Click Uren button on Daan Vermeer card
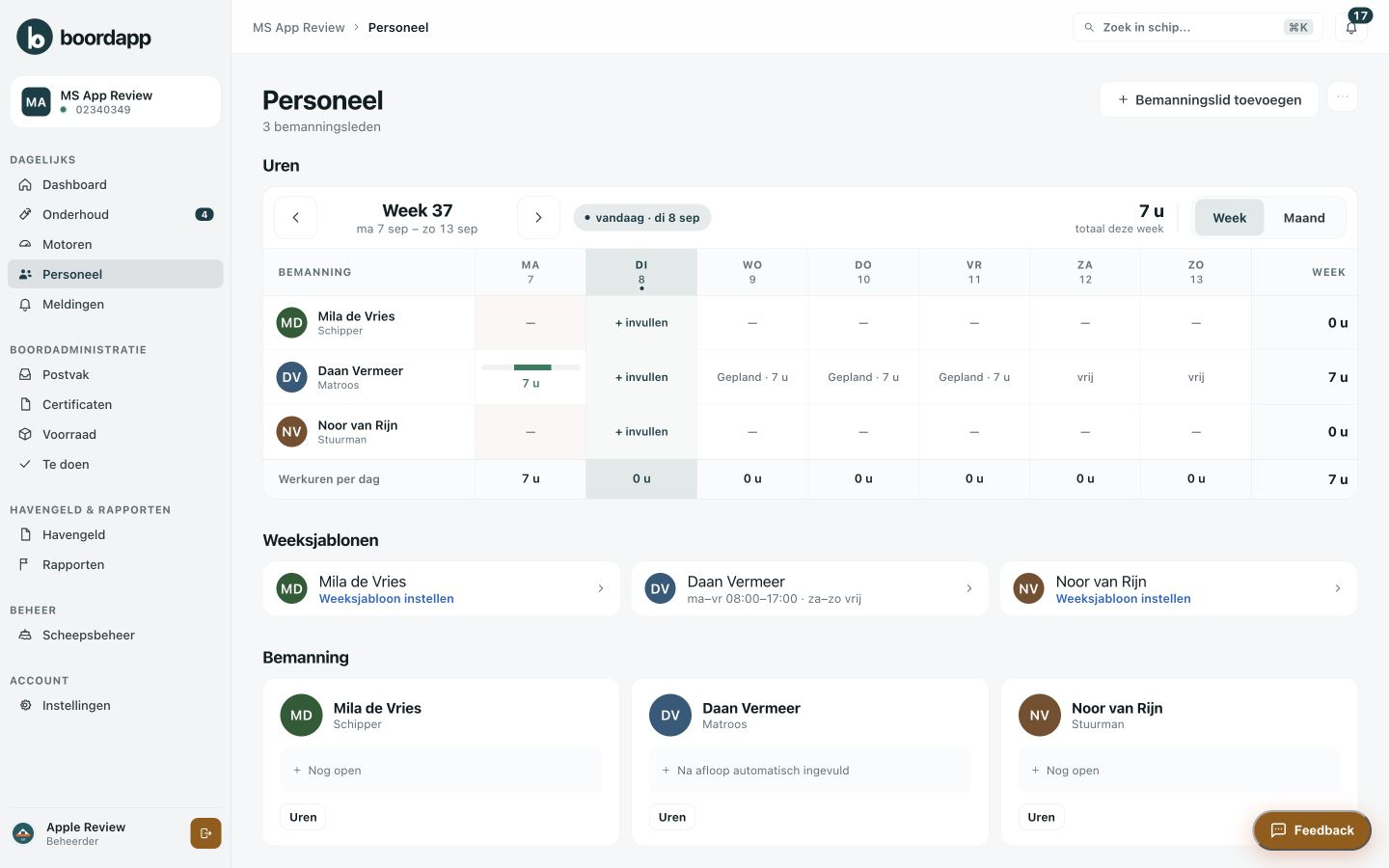The height and width of the screenshot is (868, 1389). (x=672, y=817)
